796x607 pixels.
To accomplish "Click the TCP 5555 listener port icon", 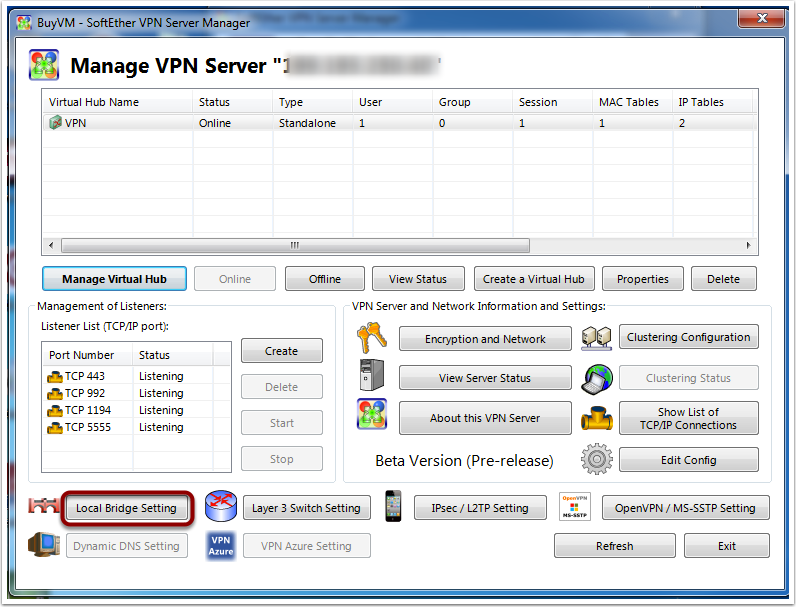I will coord(55,428).
